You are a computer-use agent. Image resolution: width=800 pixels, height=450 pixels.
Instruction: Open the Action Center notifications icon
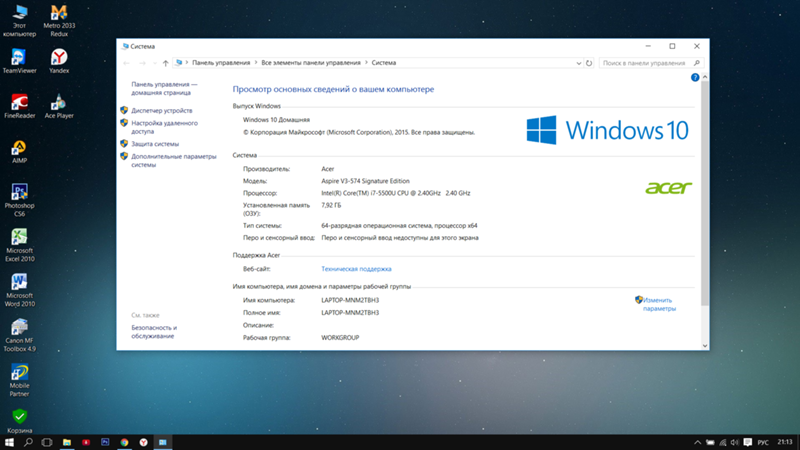click(747, 442)
